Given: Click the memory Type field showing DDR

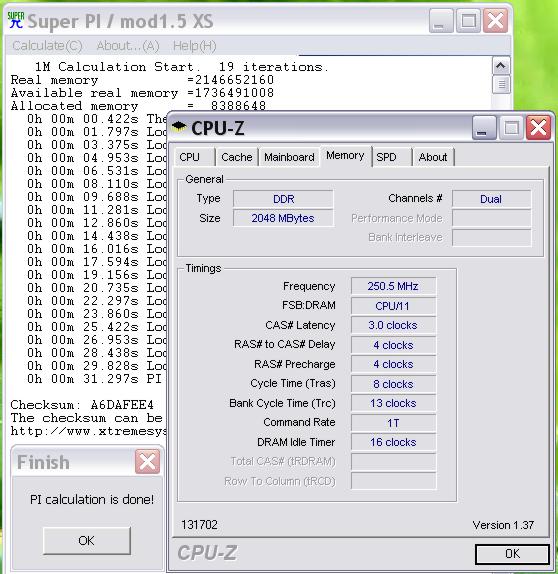Looking at the screenshot, I should coord(283,199).
